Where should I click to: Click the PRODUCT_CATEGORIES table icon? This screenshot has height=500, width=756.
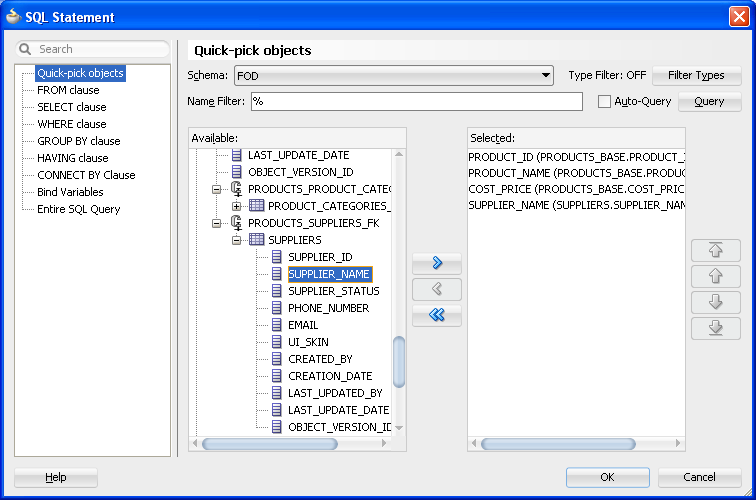point(256,206)
